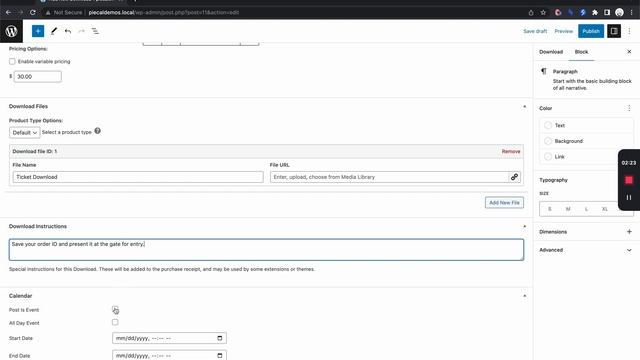This screenshot has height=360, width=640.
Task: Open the browser extensions puzzle icon
Action: click(595, 12)
